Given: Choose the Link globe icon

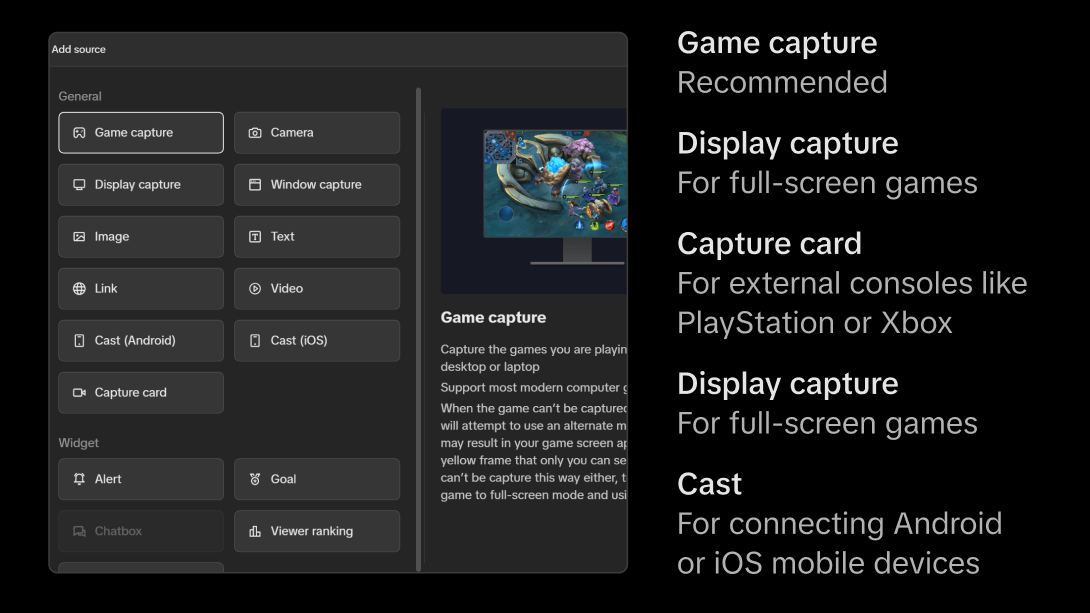Looking at the screenshot, I should pyautogui.click(x=79, y=289).
